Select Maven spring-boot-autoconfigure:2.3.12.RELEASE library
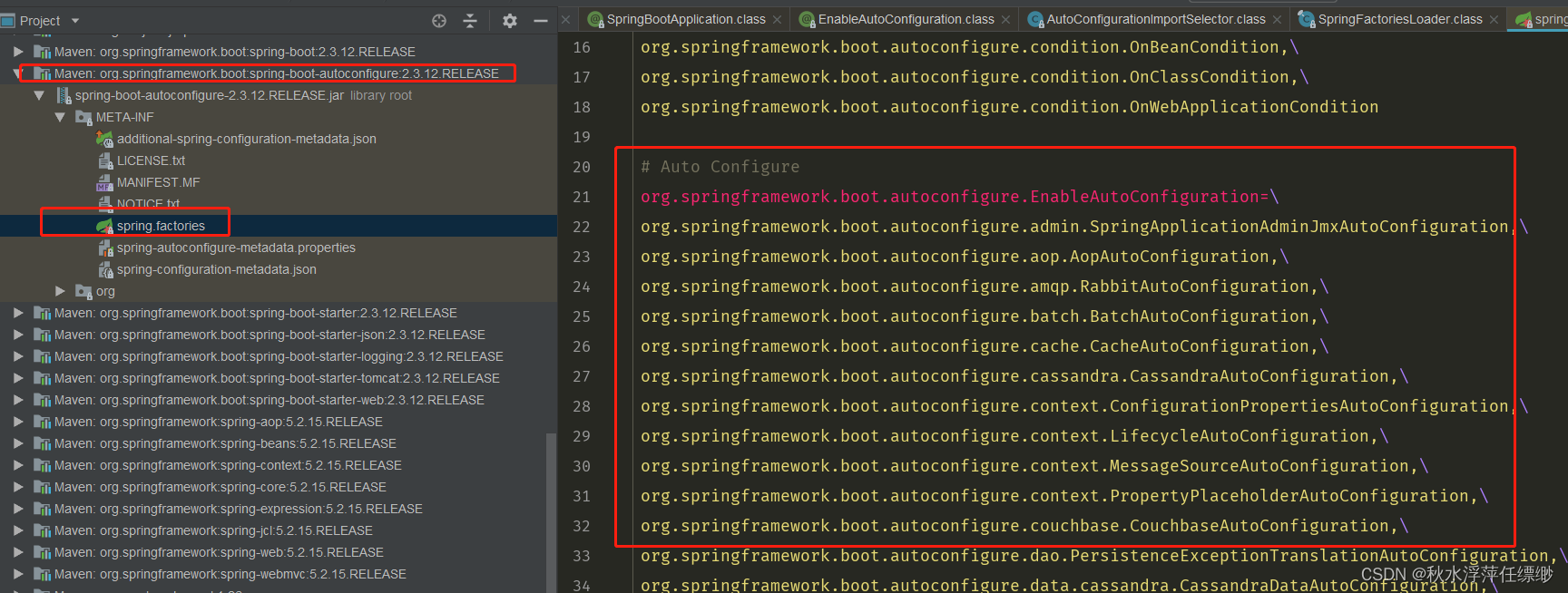This screenshot has height=593, width=1568. click(276, 73)
